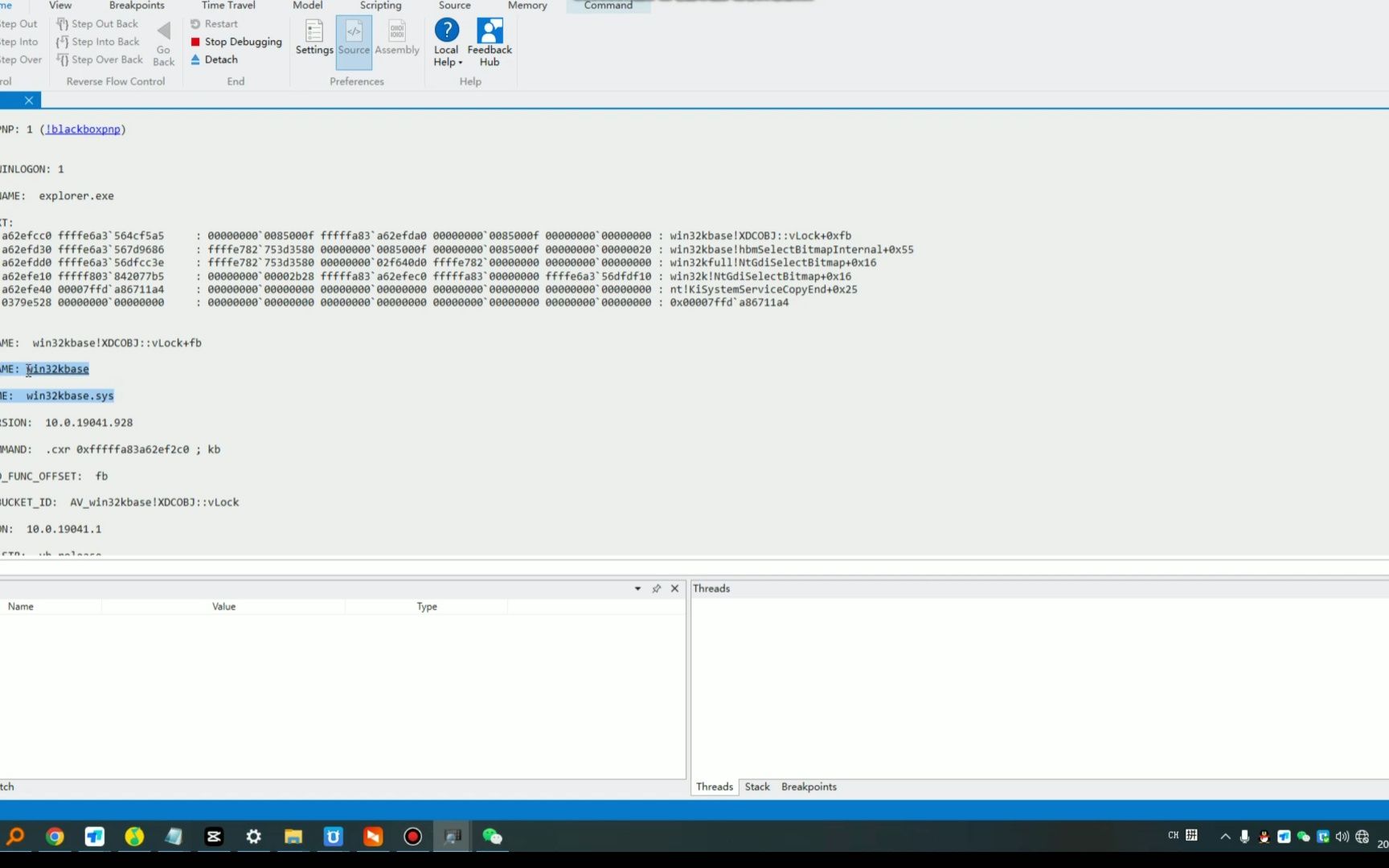
Task: Click stack frame win32kbase!hbmSelectBitmapInternal+0x55
Action: [x=792, y=249]
